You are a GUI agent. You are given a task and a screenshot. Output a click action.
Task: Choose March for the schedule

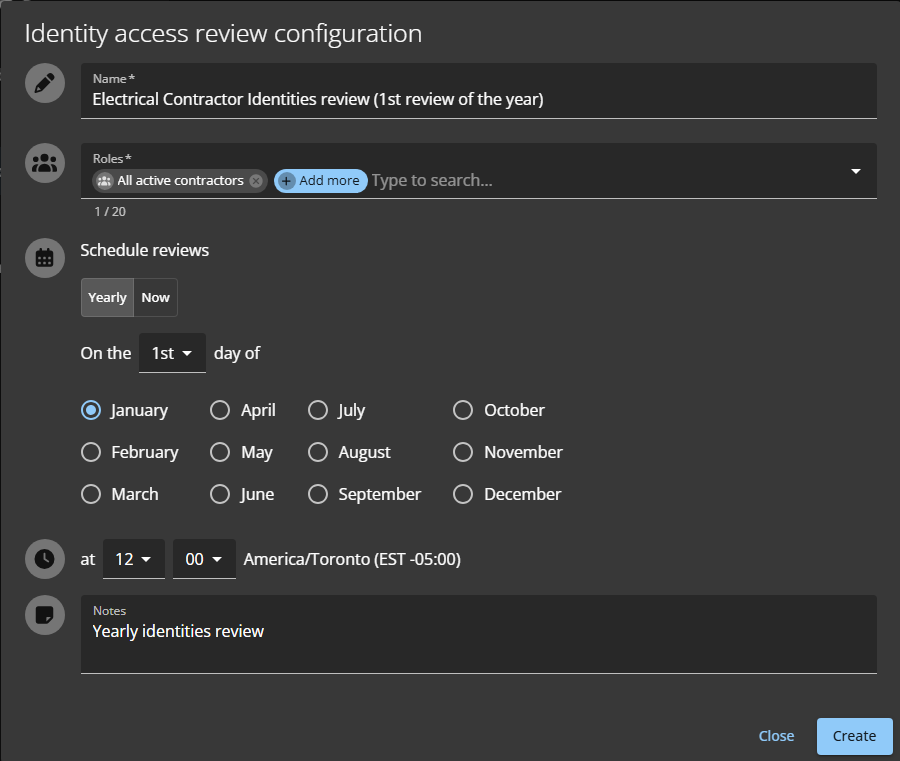coord(91,494)
